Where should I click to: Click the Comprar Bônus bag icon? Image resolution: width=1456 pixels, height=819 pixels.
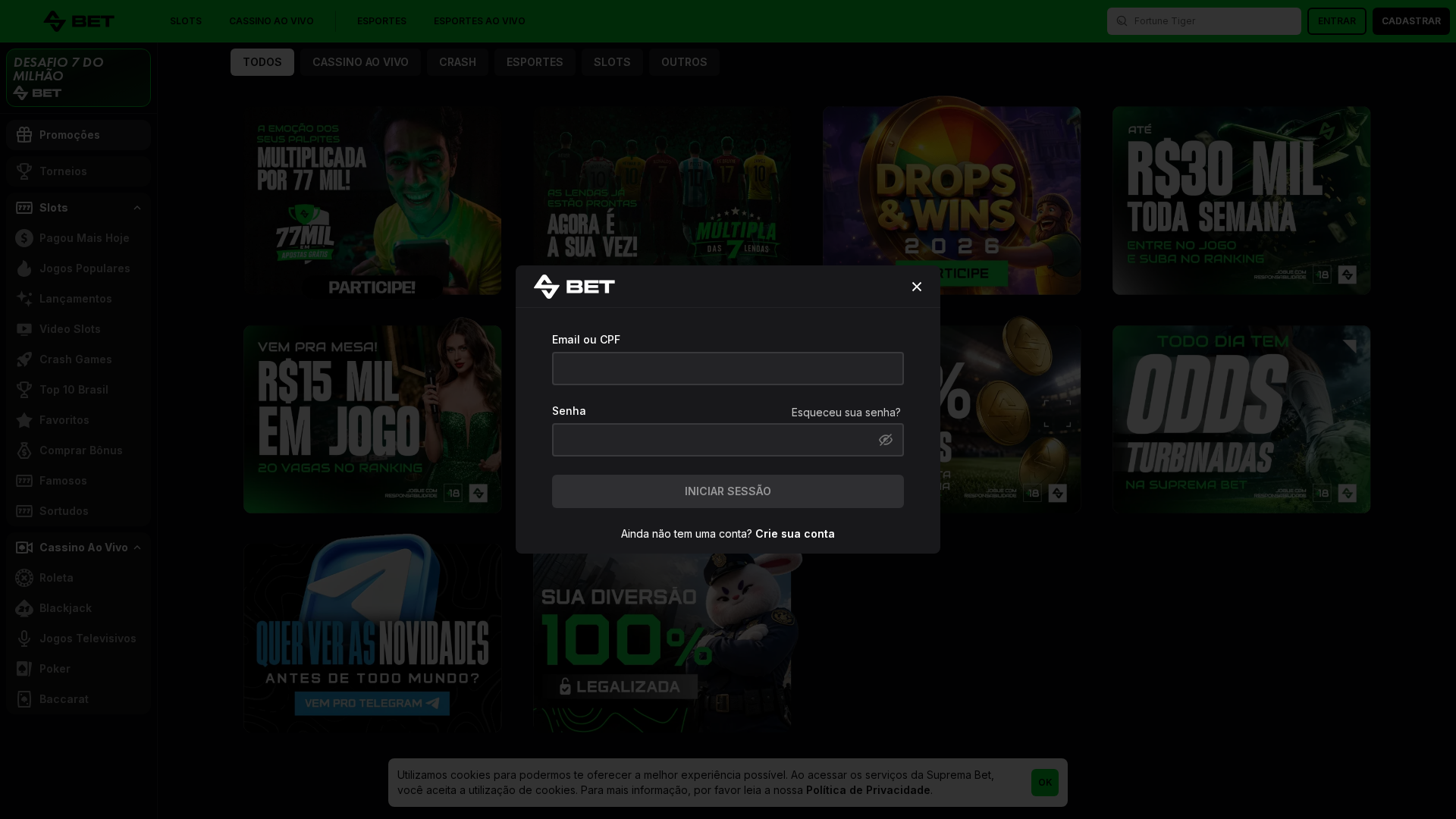[24, 450]
